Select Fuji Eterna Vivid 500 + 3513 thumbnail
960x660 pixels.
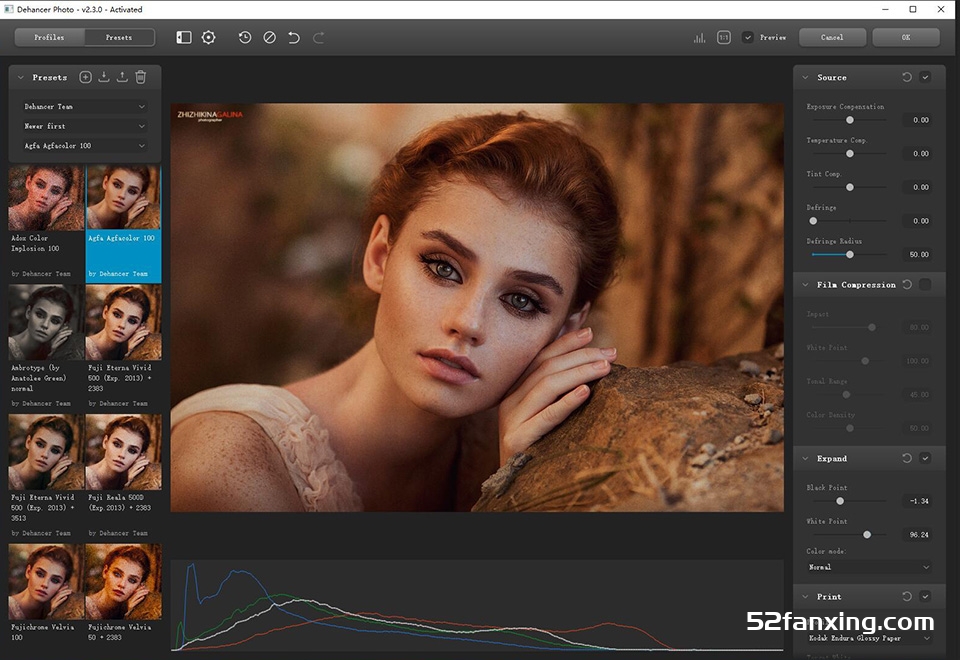pos(46,452)
